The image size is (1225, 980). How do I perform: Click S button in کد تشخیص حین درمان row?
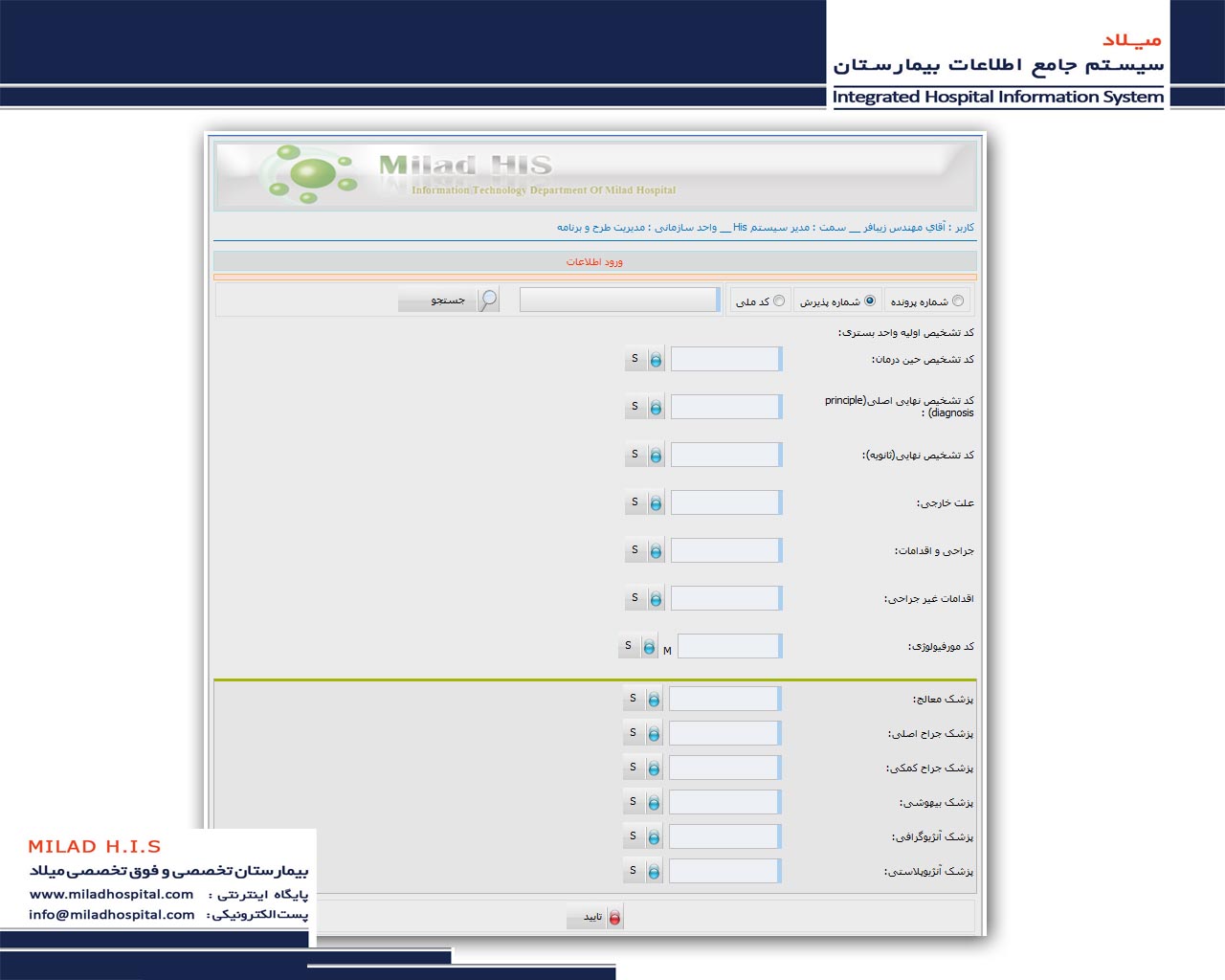tap(635, 359)
